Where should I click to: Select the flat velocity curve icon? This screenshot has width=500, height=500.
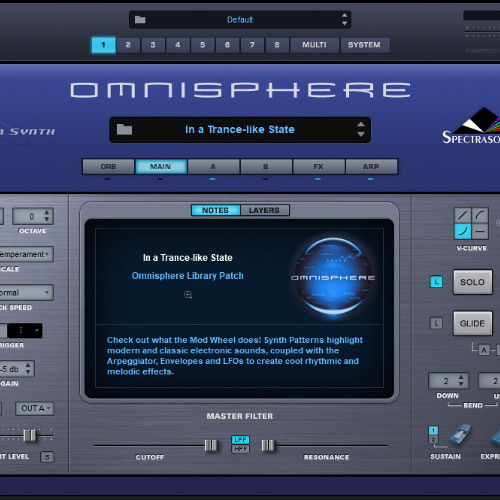(480, 231)
